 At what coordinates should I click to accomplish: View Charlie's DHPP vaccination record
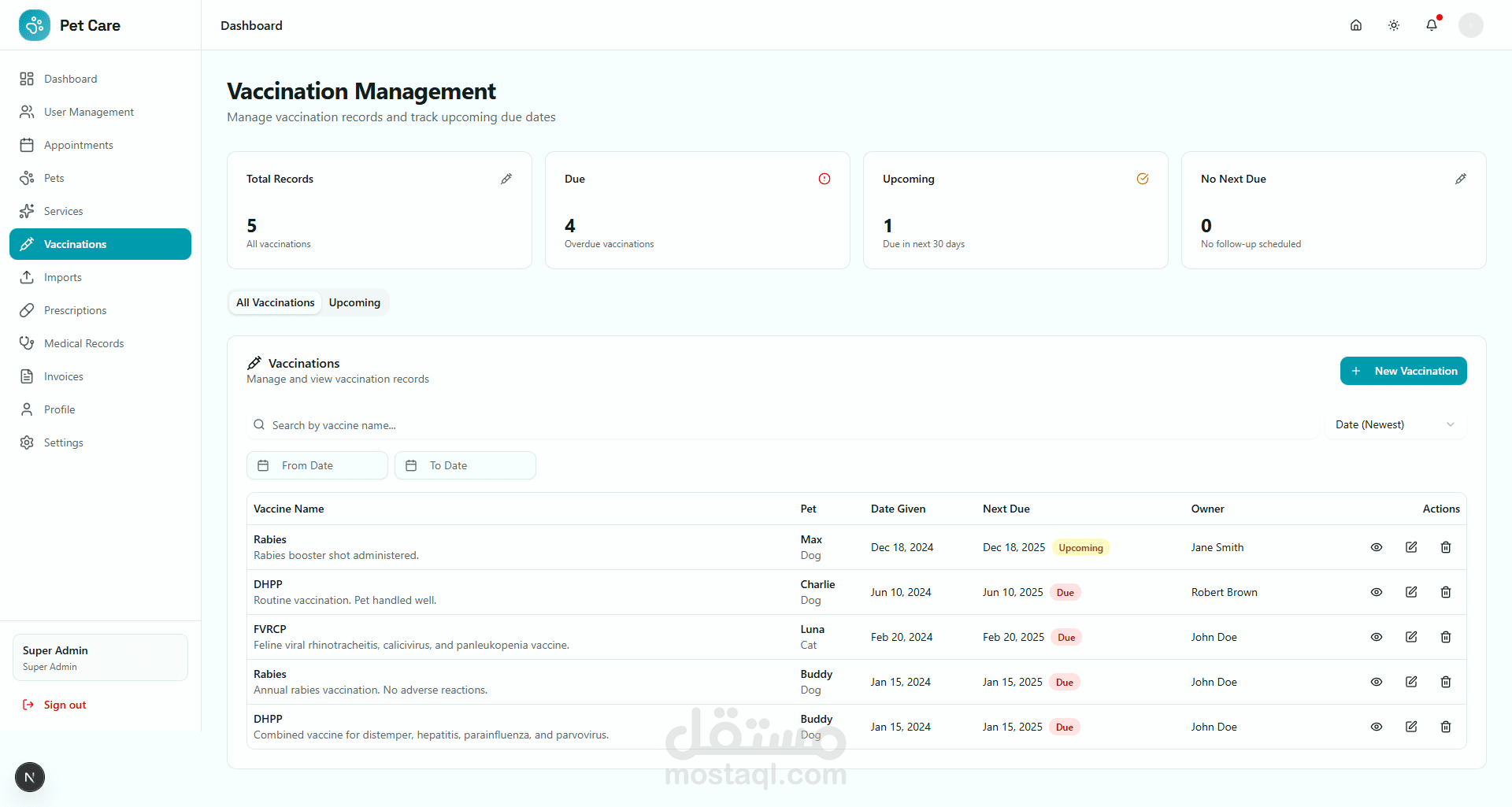click(1377, 592)
